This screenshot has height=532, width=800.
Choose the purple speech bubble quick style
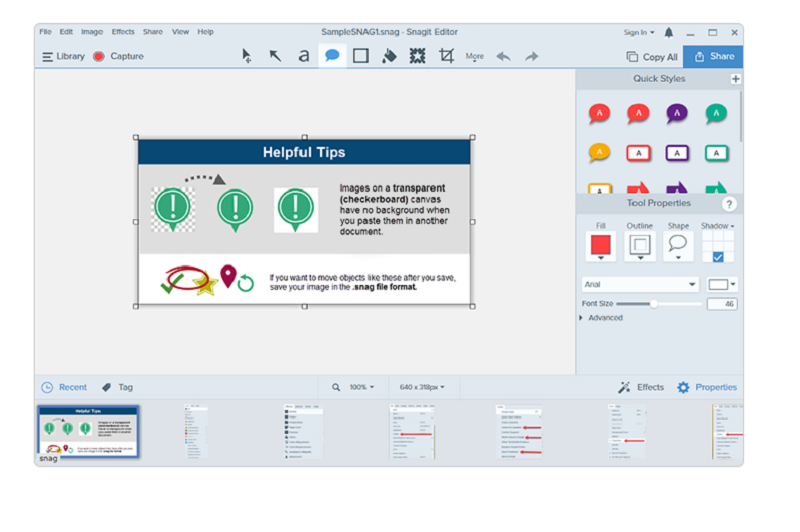click(677, 114)
